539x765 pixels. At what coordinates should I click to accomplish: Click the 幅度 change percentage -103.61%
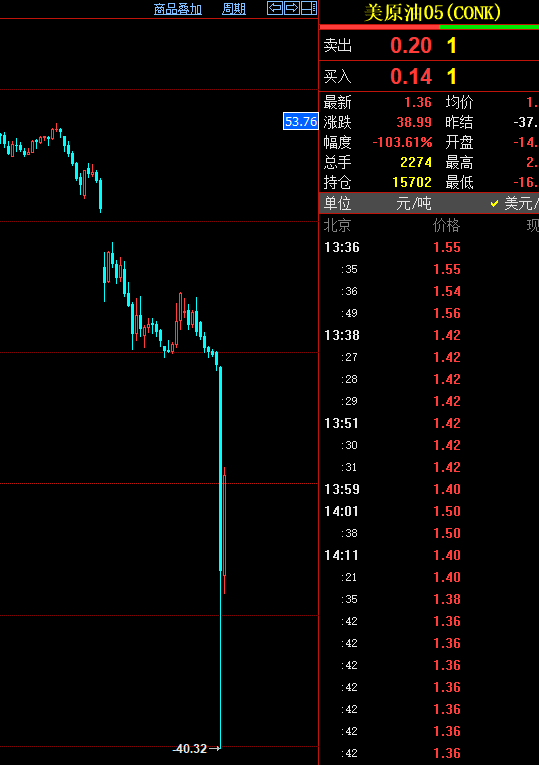coord(402,142)
